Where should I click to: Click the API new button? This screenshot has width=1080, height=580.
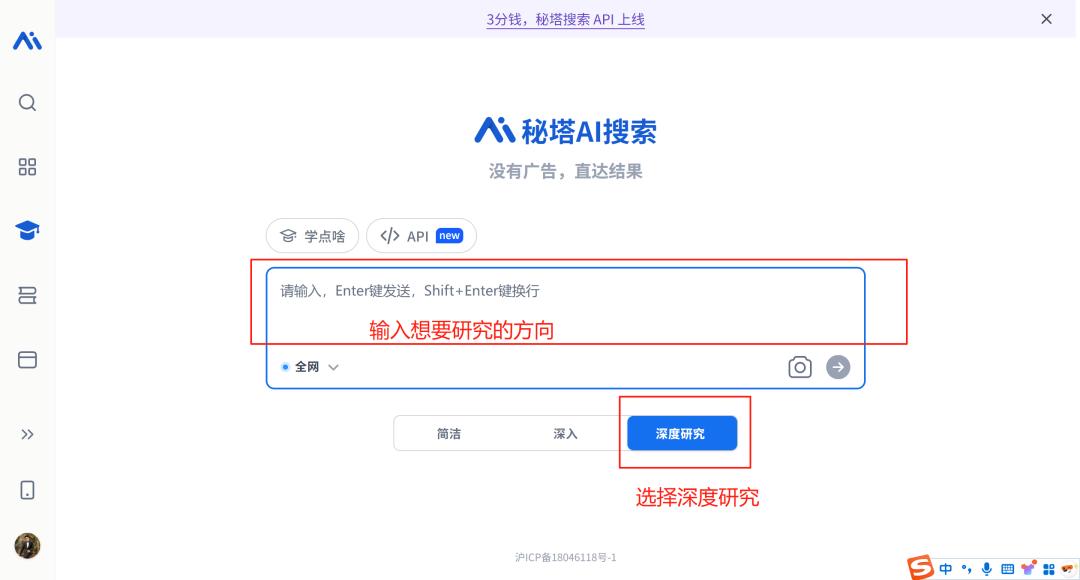(422, 236)
